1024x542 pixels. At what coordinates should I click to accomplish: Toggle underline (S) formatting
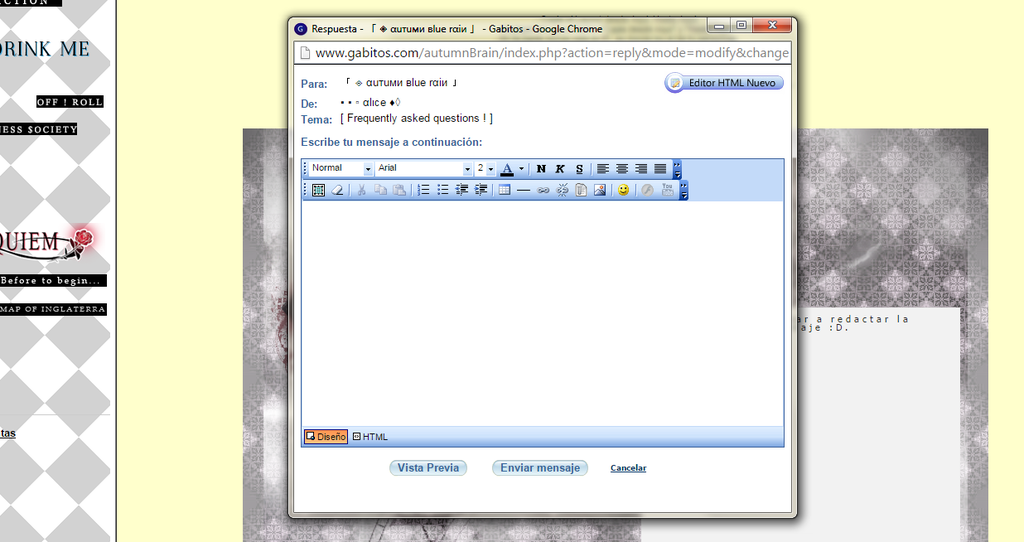click(x=579, y=169)
